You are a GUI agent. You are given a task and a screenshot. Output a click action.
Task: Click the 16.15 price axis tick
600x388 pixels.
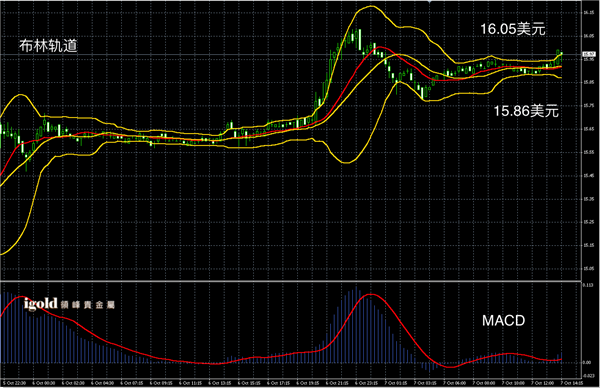[589, 13]
